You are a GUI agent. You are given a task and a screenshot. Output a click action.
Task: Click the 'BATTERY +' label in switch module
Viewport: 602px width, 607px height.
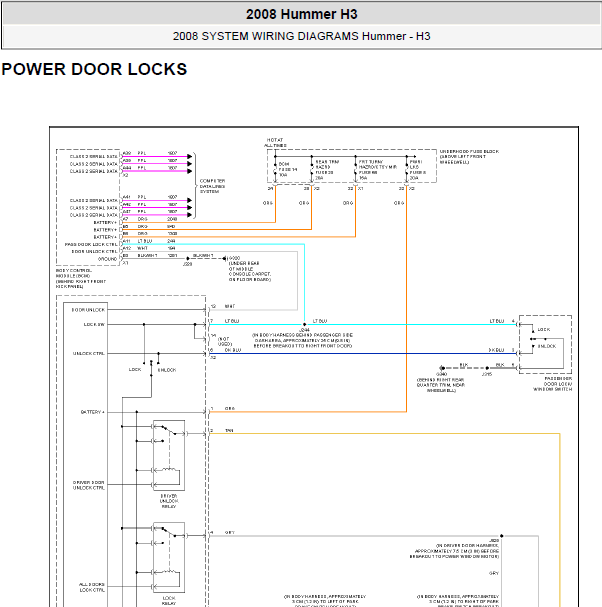click(x=93, y=412)
